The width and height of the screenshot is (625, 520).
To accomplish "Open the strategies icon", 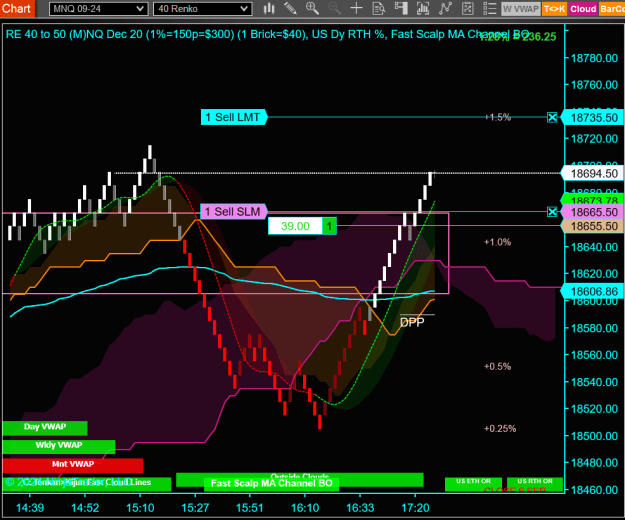I will pos(467,8).
